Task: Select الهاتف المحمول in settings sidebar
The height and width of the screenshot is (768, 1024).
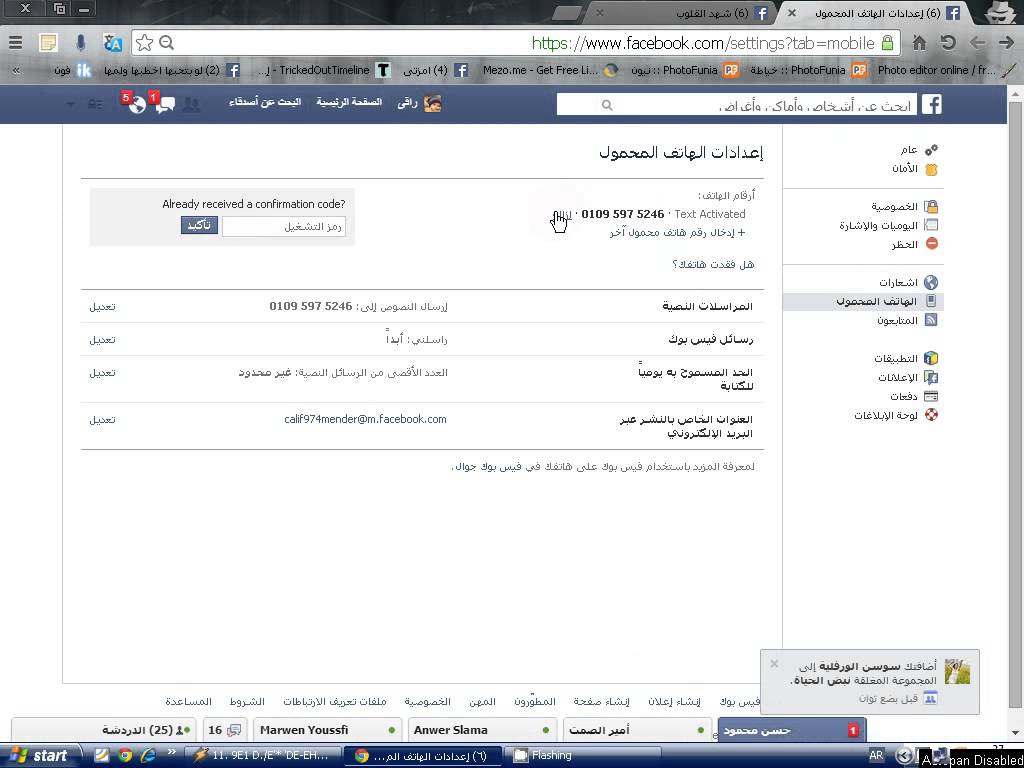Action: click(863, 301)
